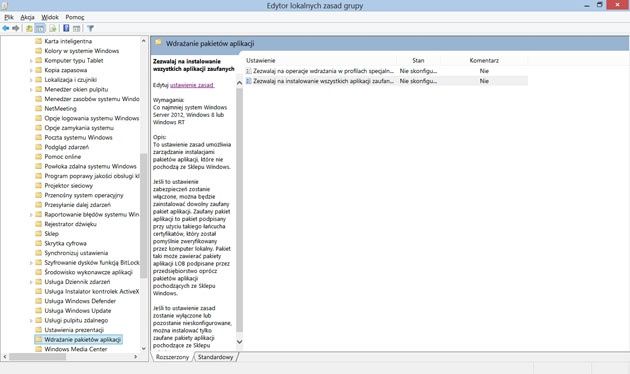Select Wdrażanie pakietów aplikacji tree item

(x=82, y=339)
